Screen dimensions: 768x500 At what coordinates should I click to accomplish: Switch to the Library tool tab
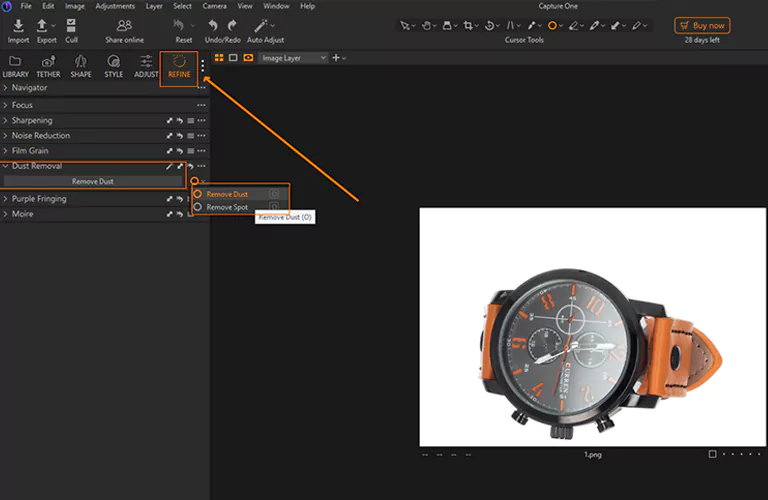[x=15, y=67]
